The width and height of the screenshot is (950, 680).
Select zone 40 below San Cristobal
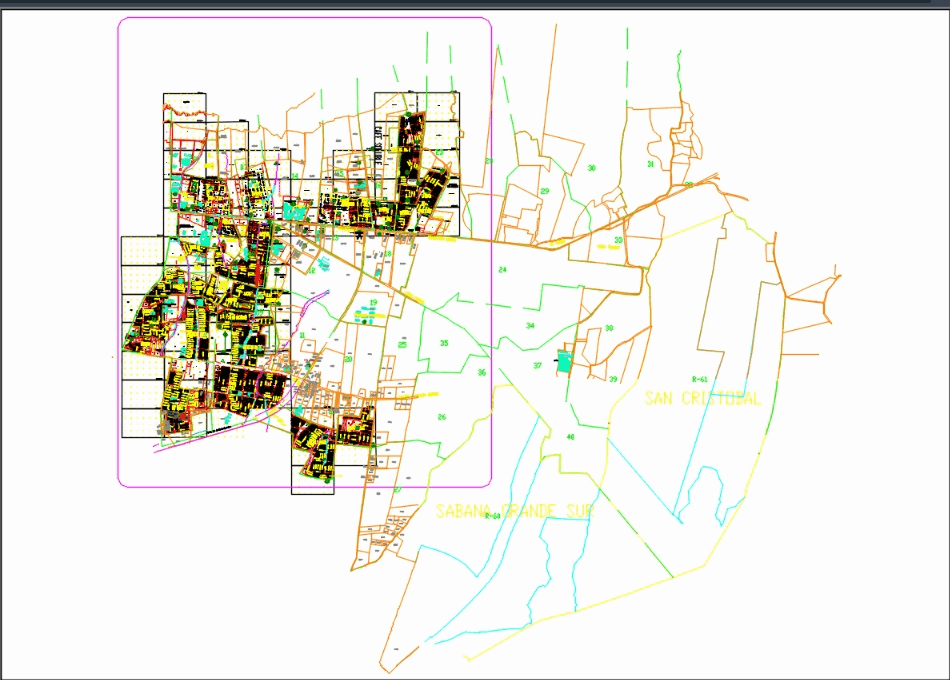point(570,437)
